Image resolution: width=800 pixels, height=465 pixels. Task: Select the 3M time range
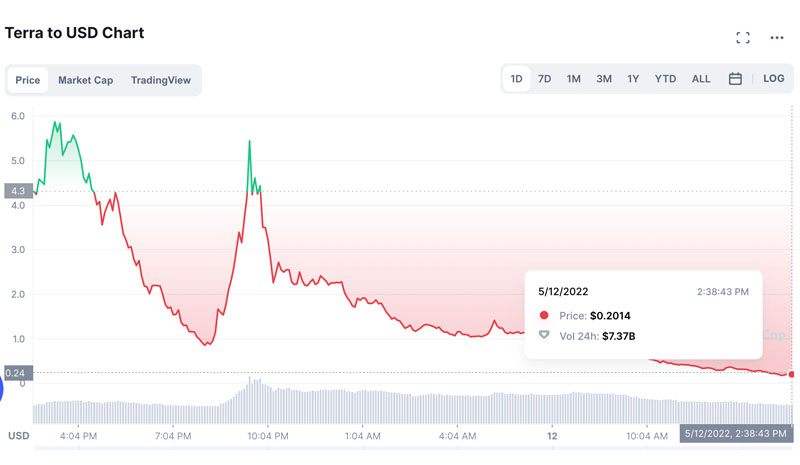(604, 79)
